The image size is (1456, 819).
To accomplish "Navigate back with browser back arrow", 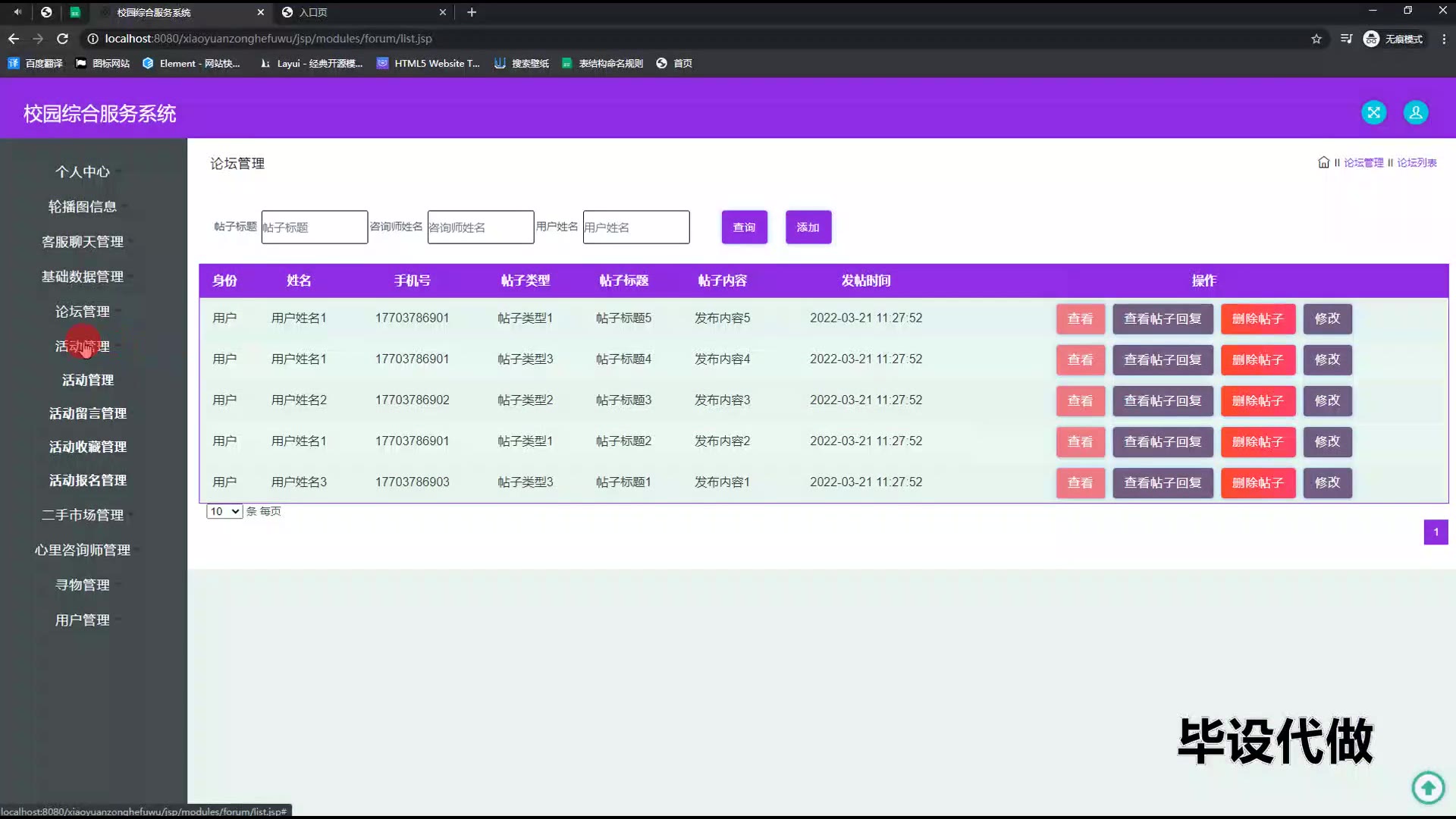I will pos(14,39).
